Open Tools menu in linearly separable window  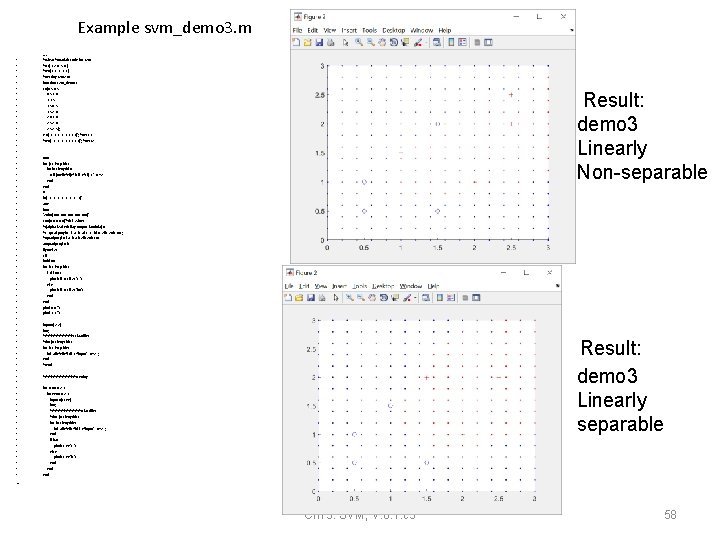(360, 286)
